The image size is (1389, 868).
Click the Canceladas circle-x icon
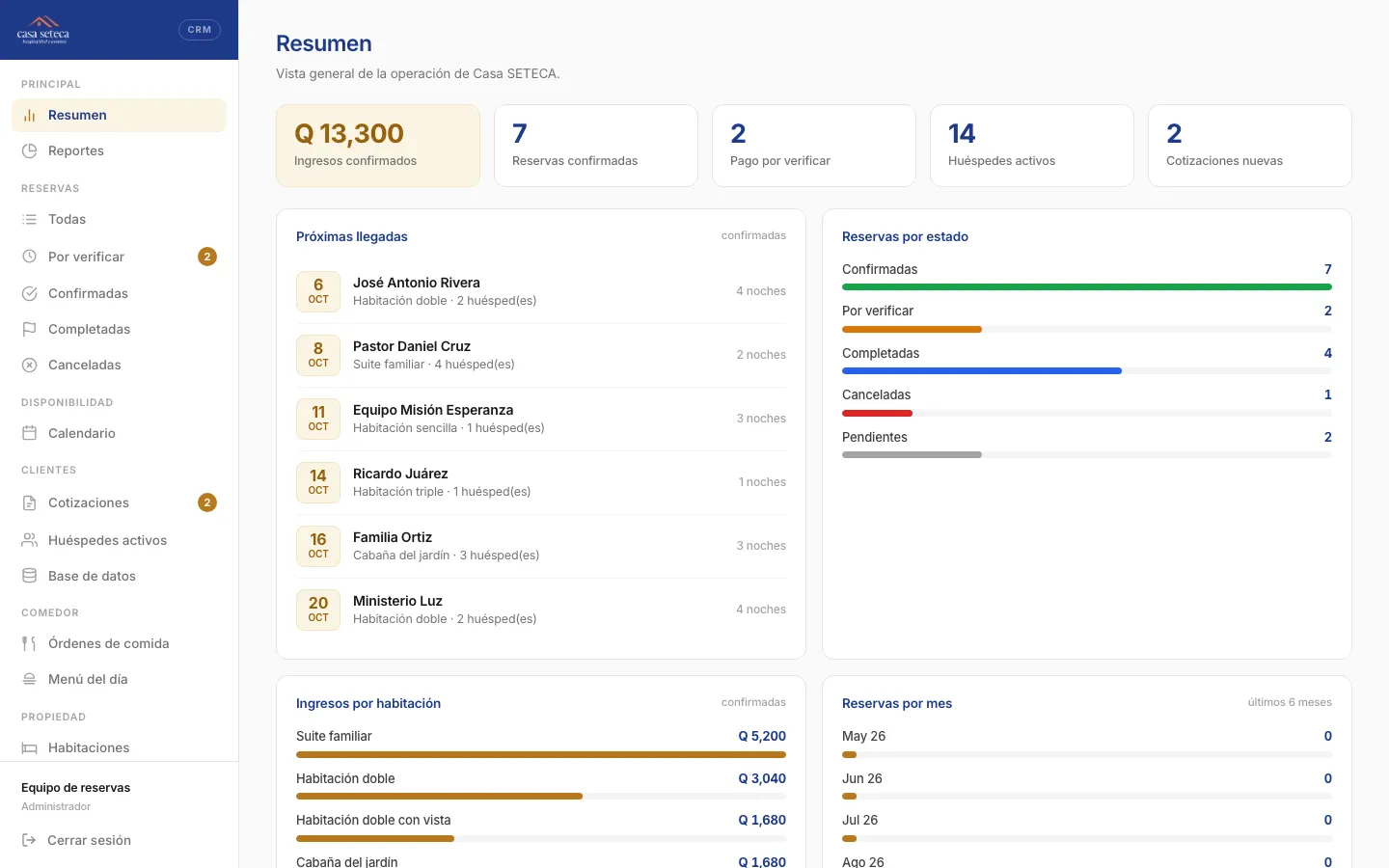(x=30, y=365)
